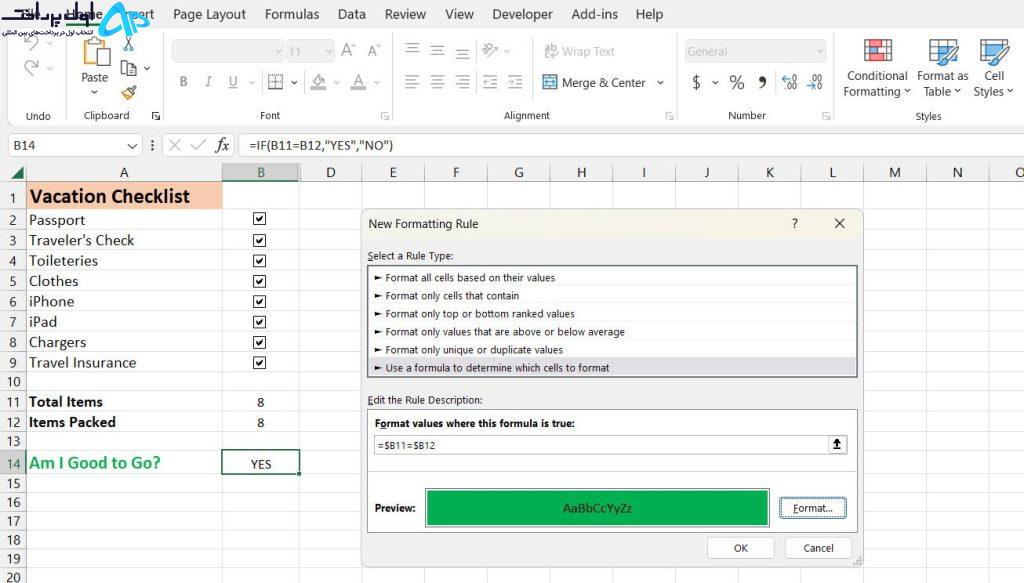Click the green format preview box
1024x583 pixels.
coord(597,508)
